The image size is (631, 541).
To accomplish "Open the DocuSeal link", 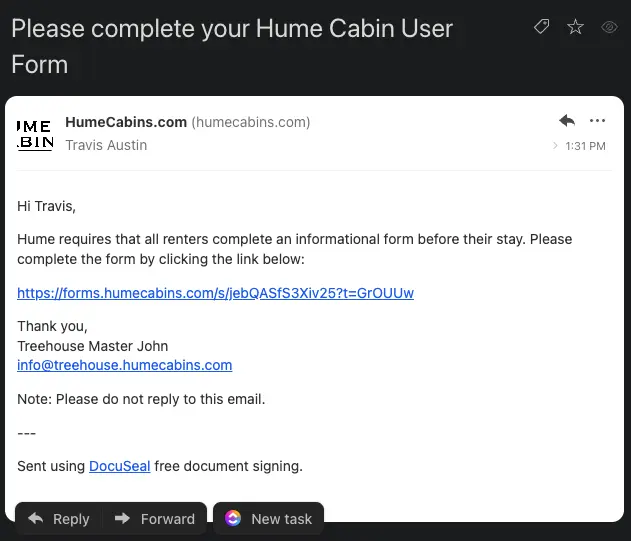I will coord(119,466).
